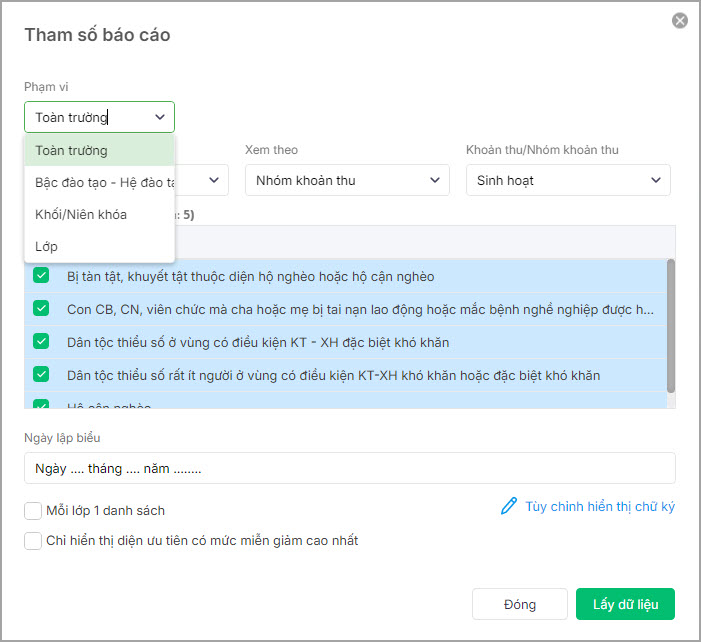Close the Tham số báo cáo dialog
The image size is (701, 642).
coord(680,20)
